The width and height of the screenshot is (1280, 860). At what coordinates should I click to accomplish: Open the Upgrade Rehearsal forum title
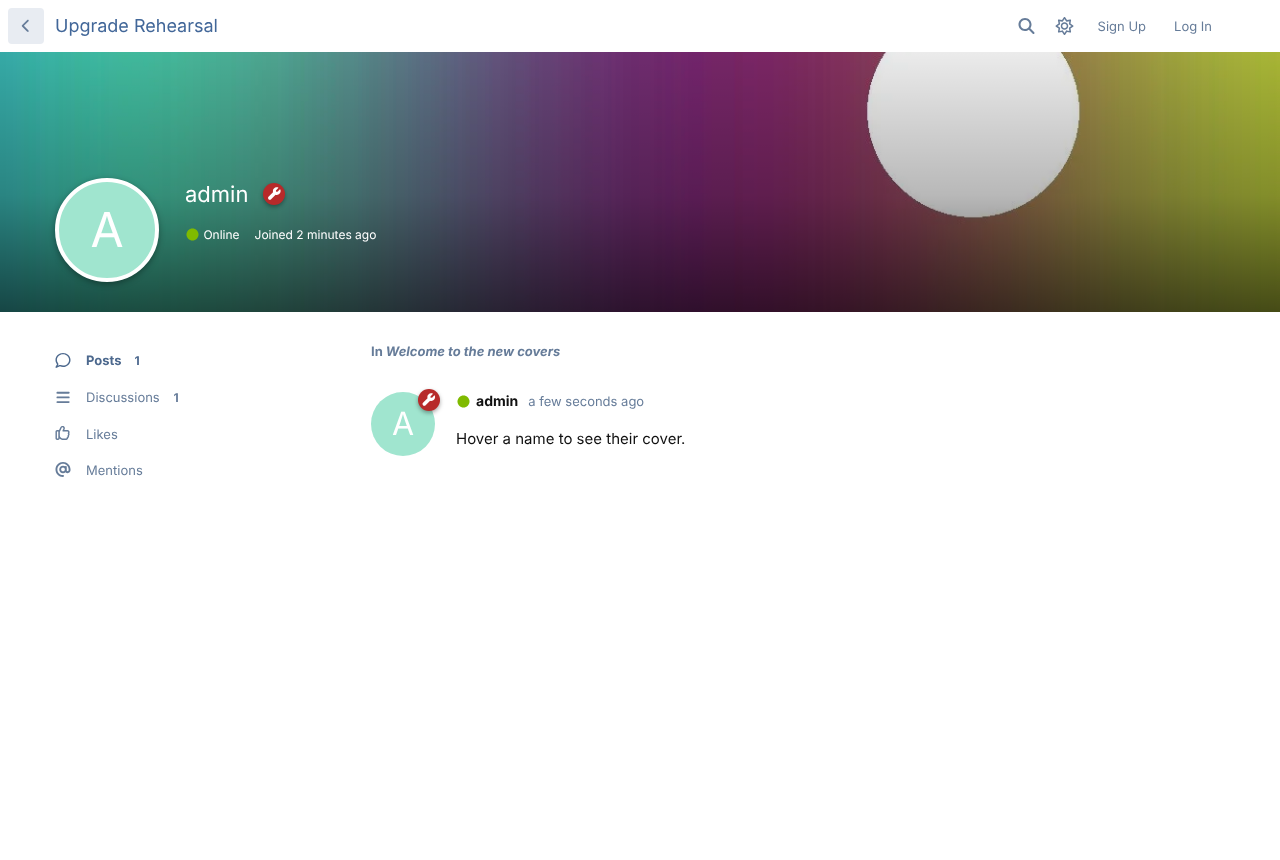pos(136,26)
